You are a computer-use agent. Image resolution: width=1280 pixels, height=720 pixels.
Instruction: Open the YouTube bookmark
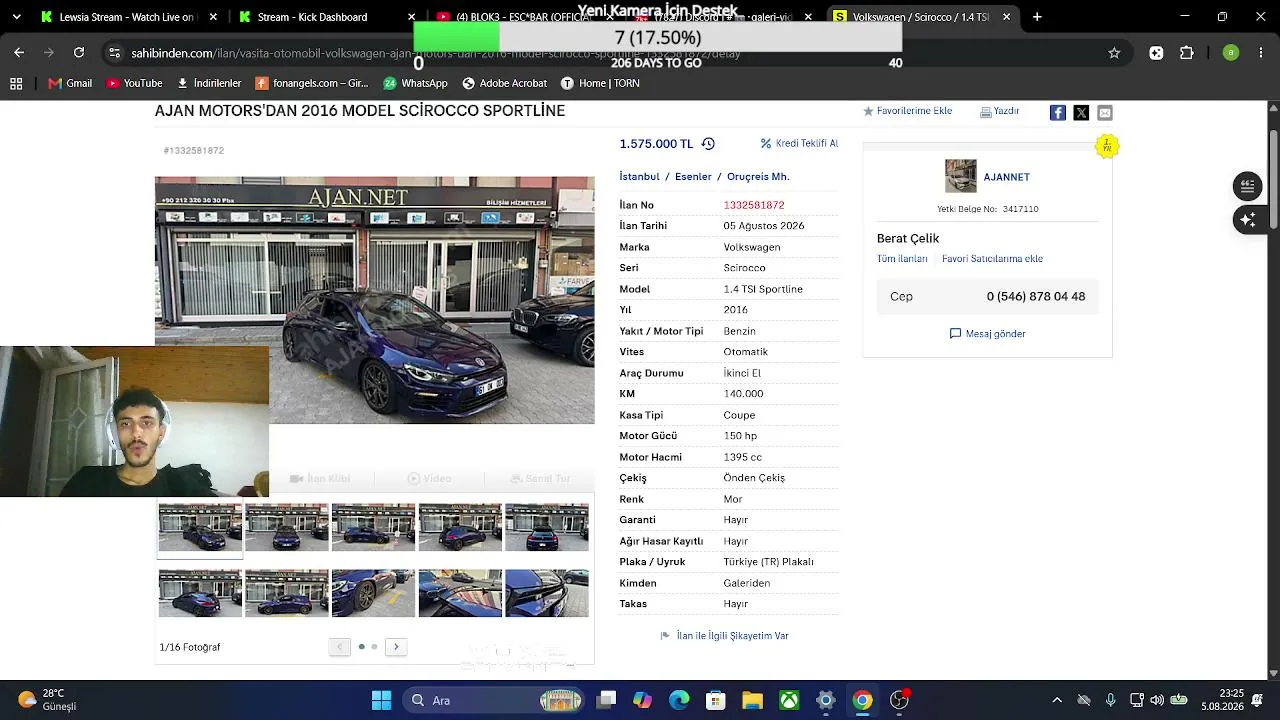[x=134, y=83]
